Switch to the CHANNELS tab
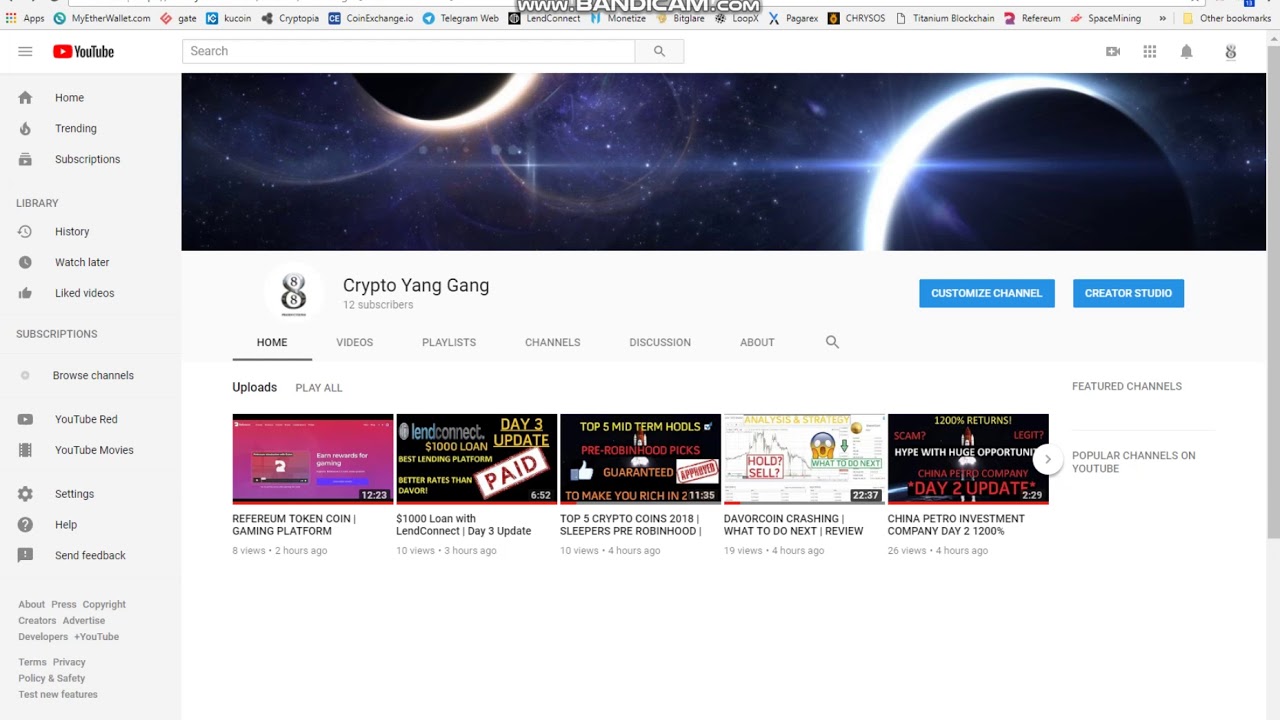Viewport: 1280px width, 720px height. (x=552, y=342)
